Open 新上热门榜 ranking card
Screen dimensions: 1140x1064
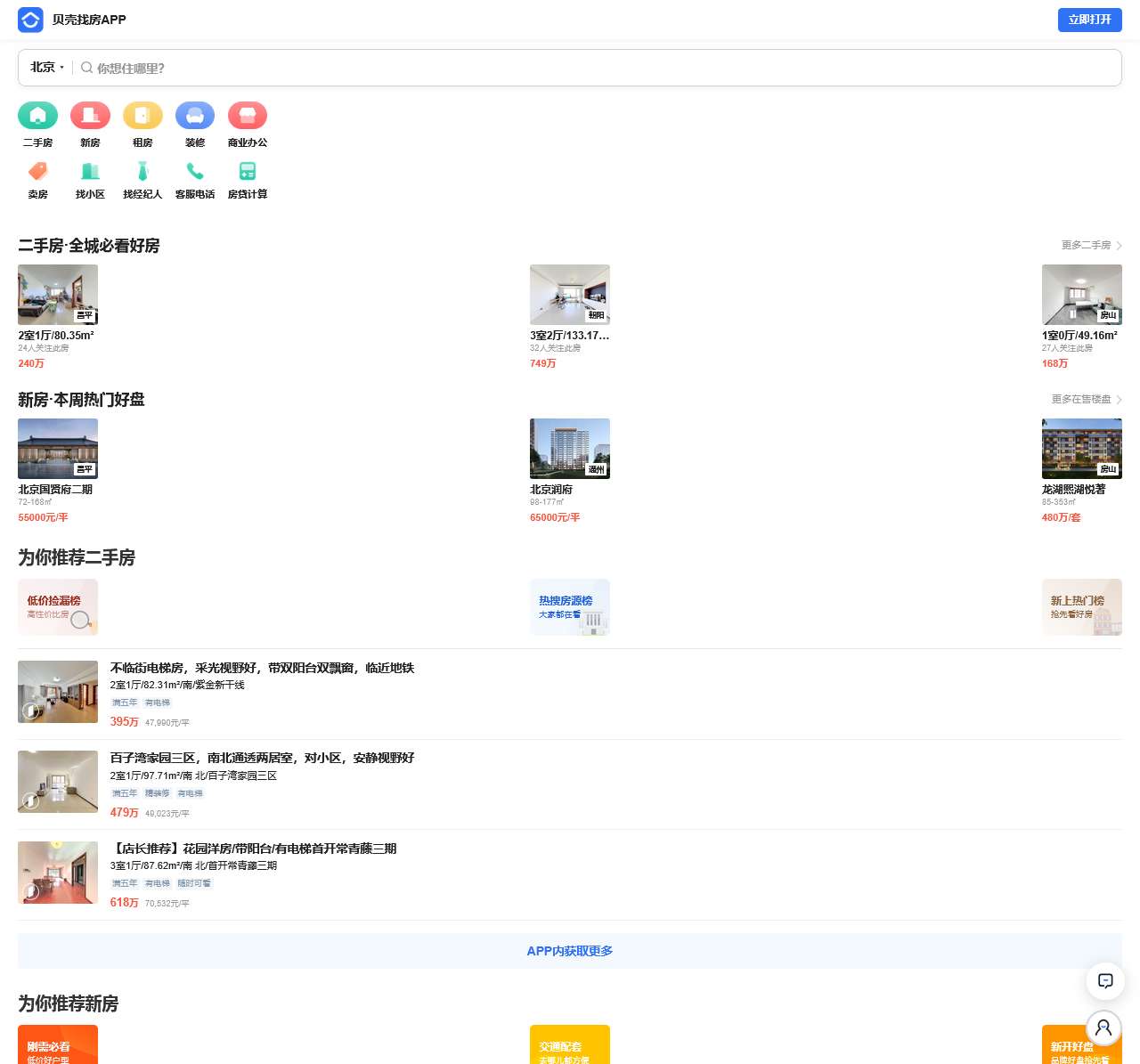pyautogui.click(x=1082, y=607)
